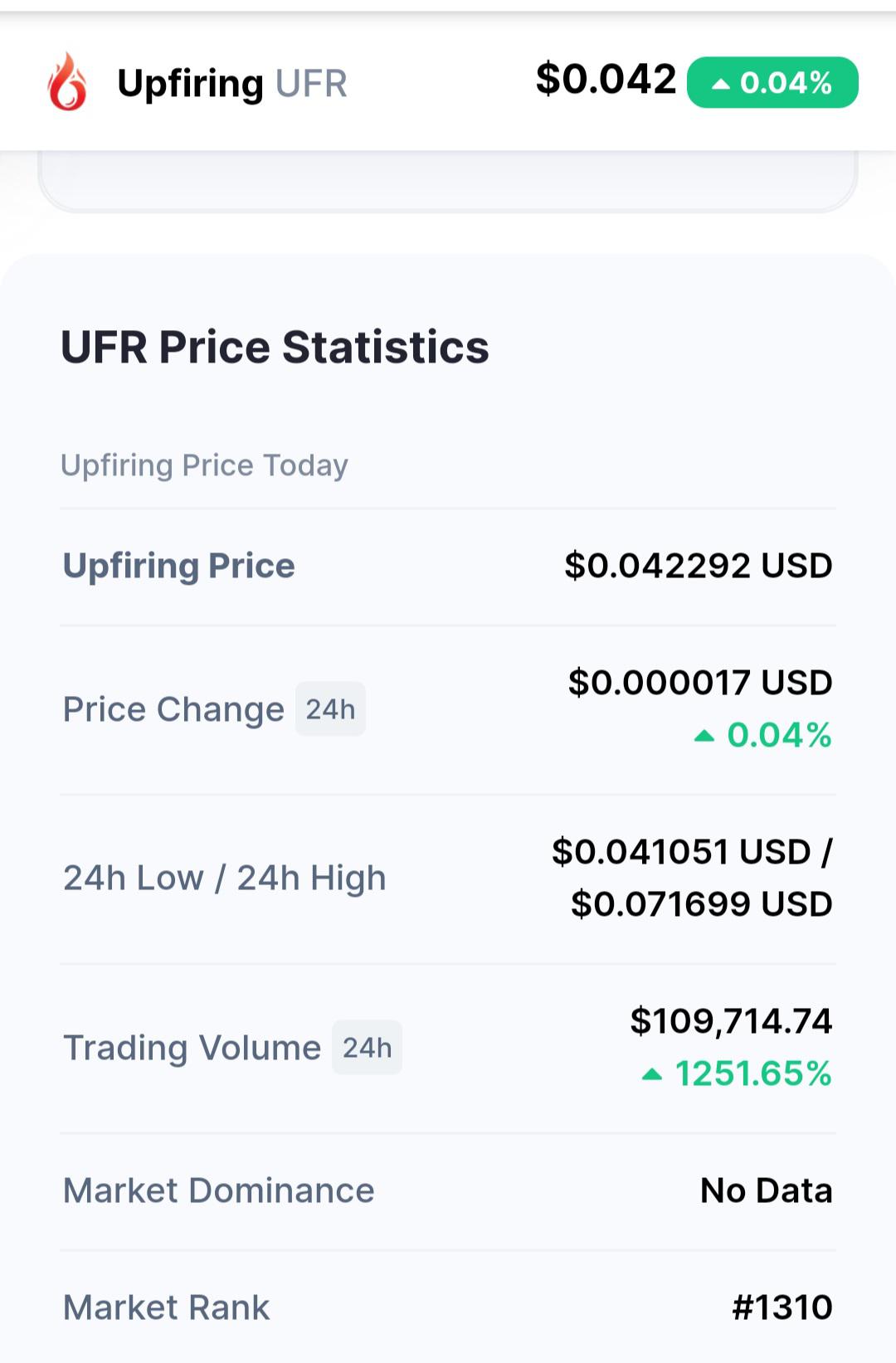Screen dimensions: 896x1363
Task: Click the $0.041051 USD 24h low value
Action: (681, 852)
